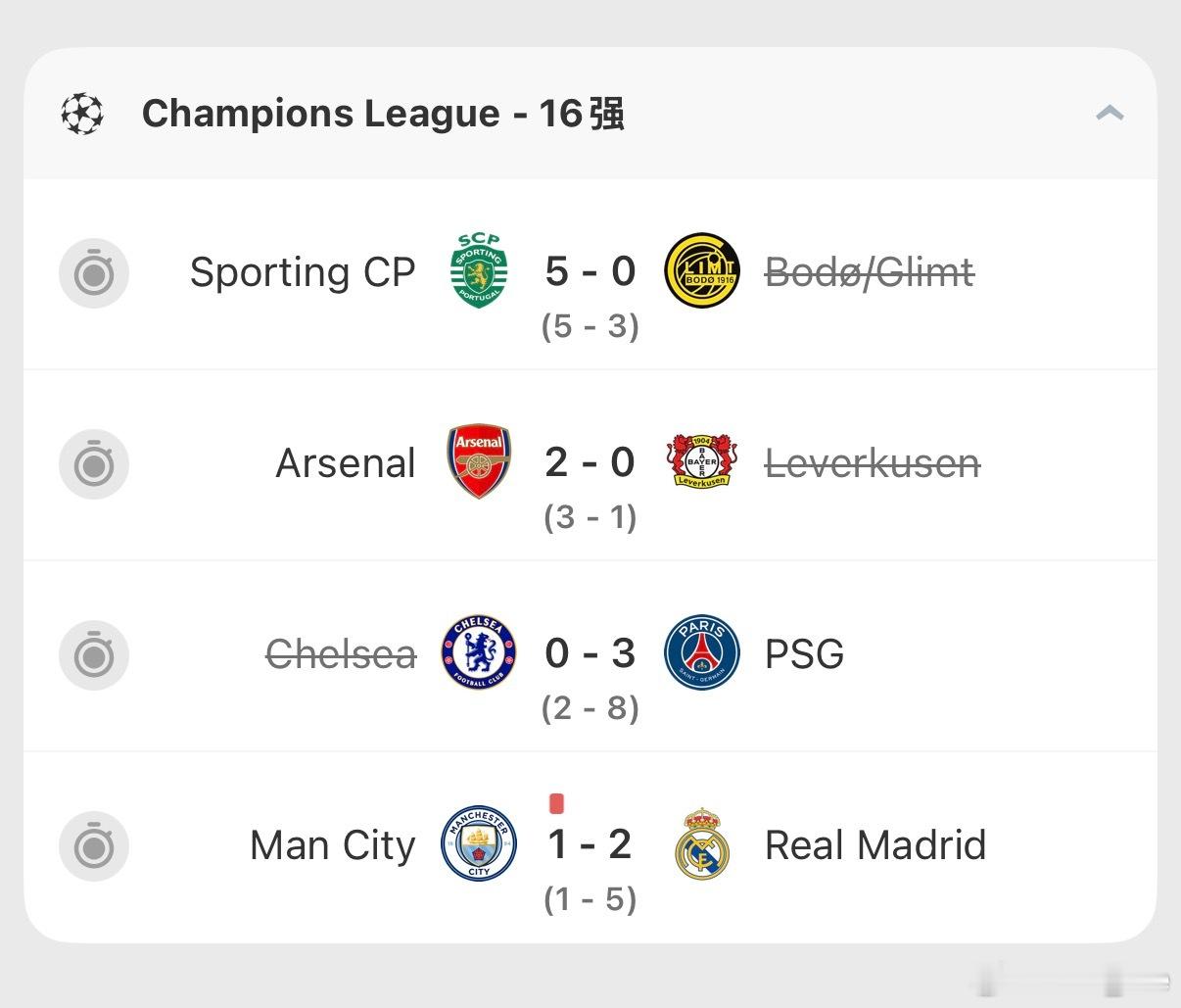The height and width of the screenshot is (1008, 1181).
Task: Toggle the stopwatch for Sporting CP match
Action: 94,272
